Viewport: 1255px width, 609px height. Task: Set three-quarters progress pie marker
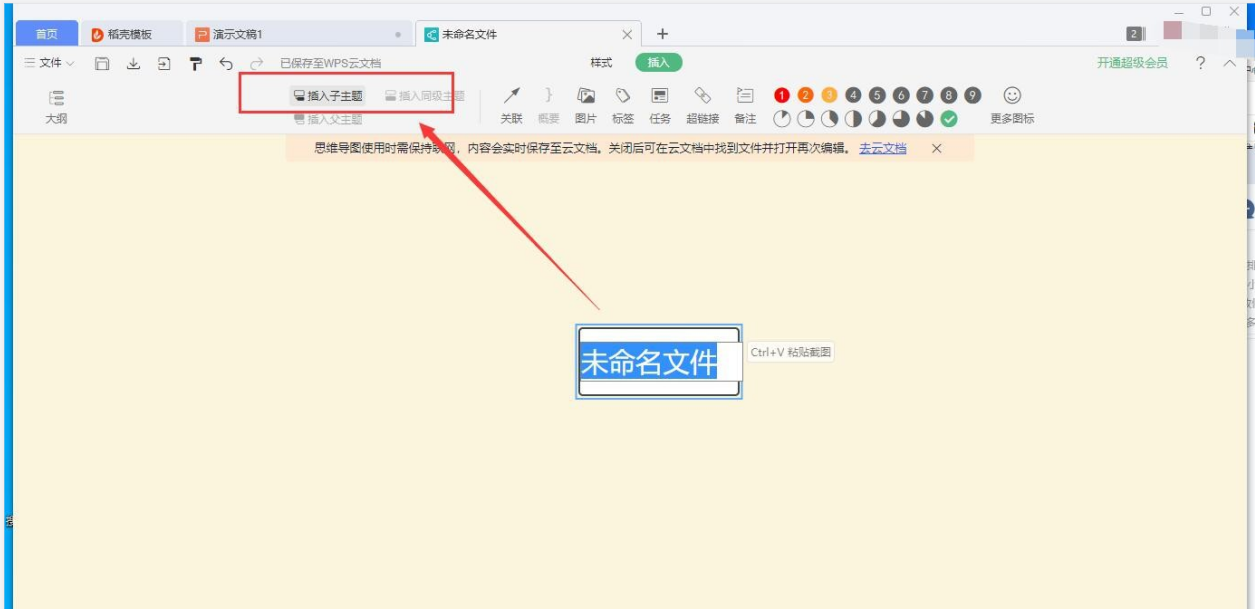point(901,119)
